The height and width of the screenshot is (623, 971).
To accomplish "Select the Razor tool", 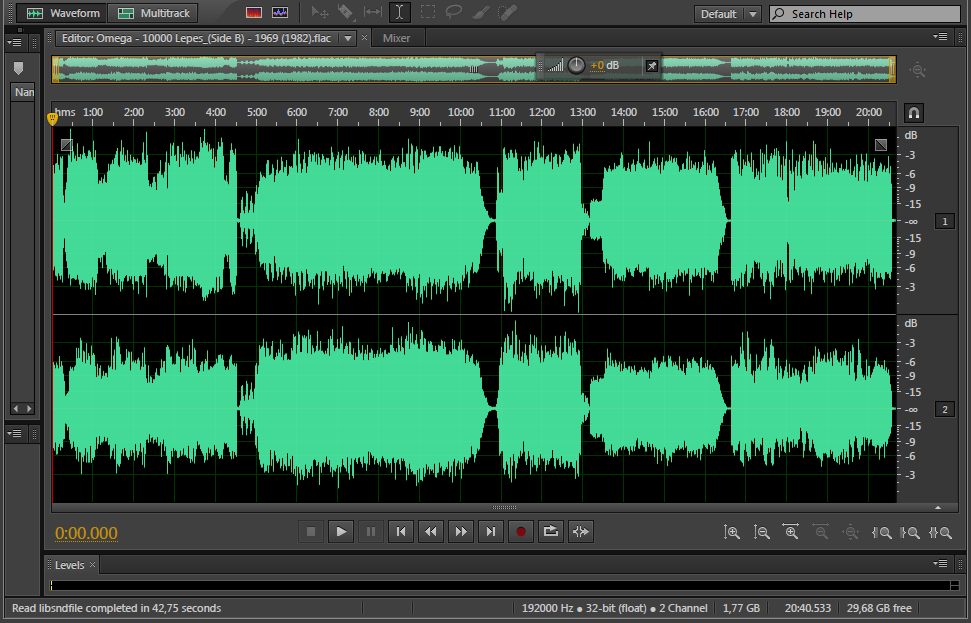I will point(346,12).
